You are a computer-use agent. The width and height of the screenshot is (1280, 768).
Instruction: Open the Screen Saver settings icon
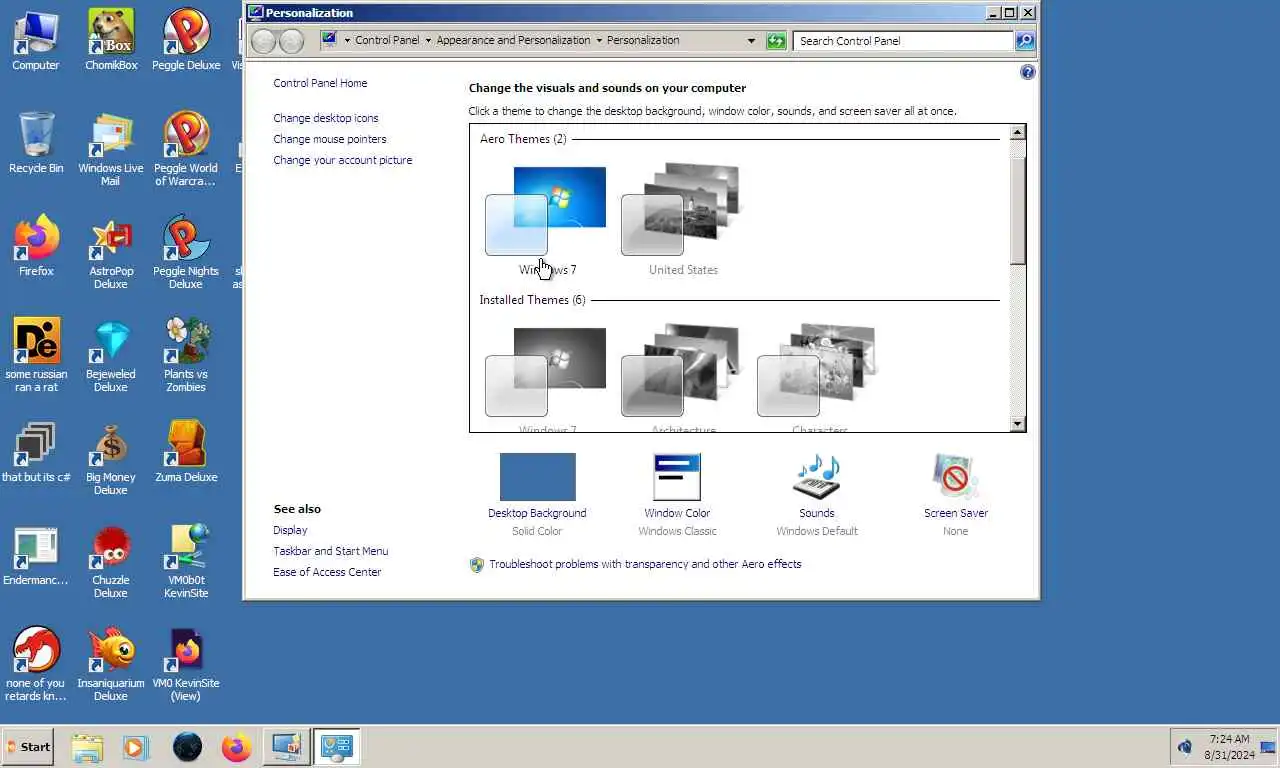[x=955, y=477]
